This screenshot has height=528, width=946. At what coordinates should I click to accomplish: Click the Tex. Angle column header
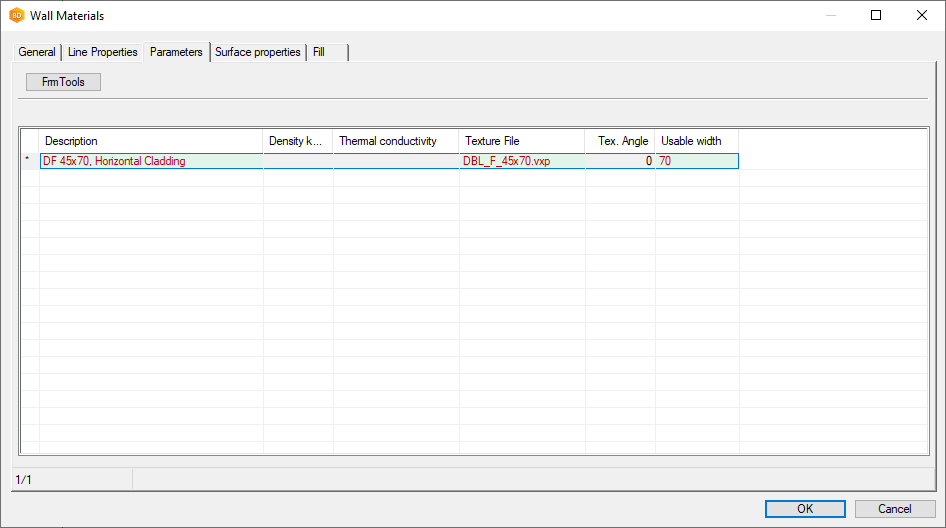pyautogui.click(x=620, y=141)
